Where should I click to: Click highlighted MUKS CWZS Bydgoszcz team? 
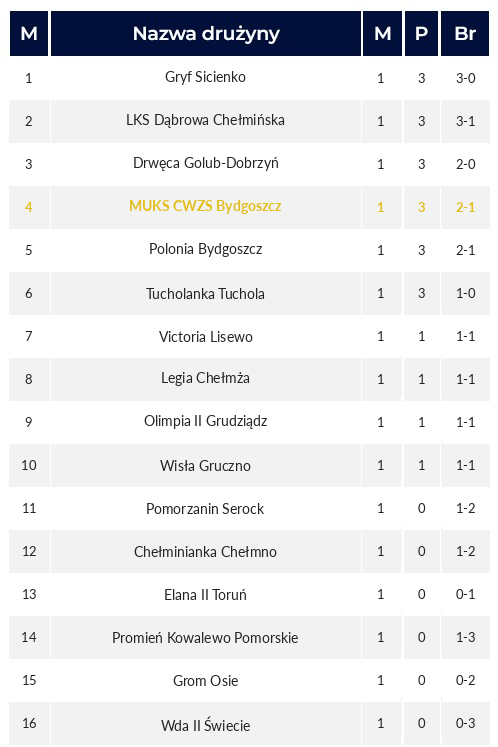click(x=205, y=206)
